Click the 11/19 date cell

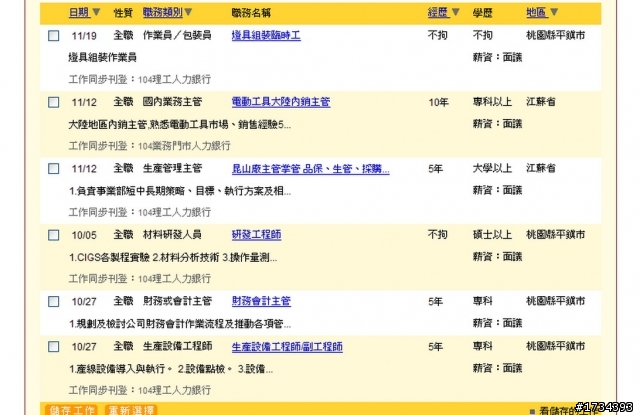(84, 36)
